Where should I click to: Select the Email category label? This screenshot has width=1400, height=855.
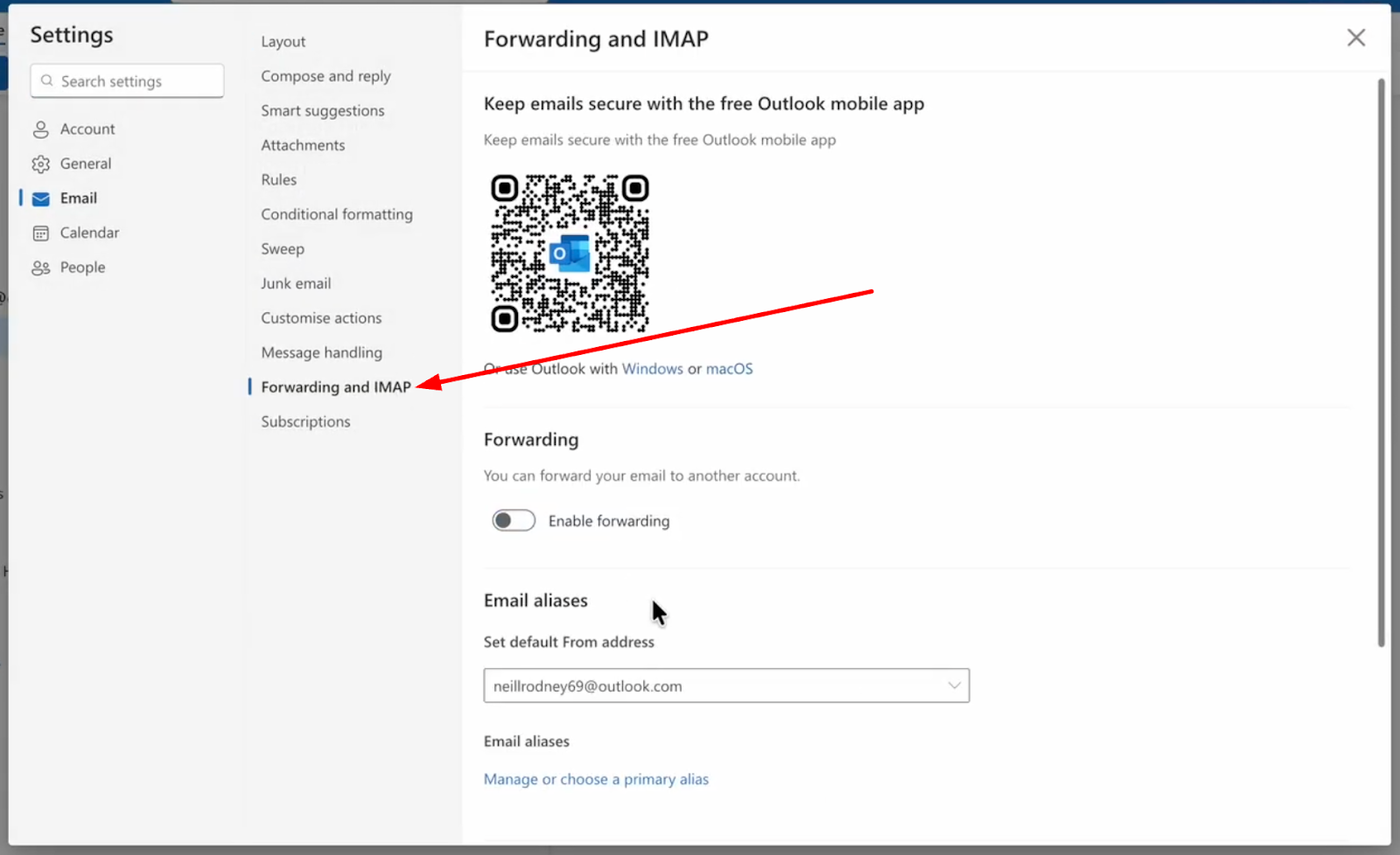[79, 198]
